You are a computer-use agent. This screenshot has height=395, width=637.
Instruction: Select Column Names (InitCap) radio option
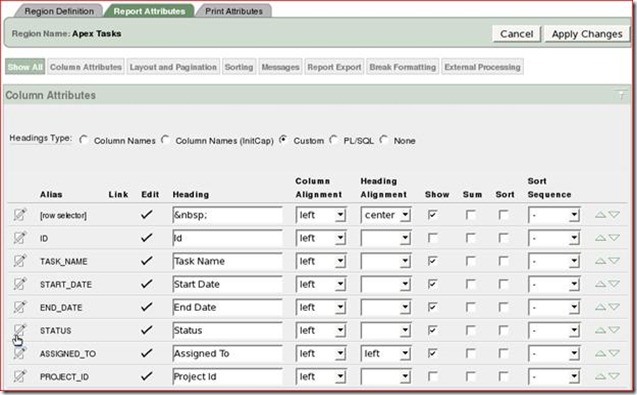(x=165, y=140)
